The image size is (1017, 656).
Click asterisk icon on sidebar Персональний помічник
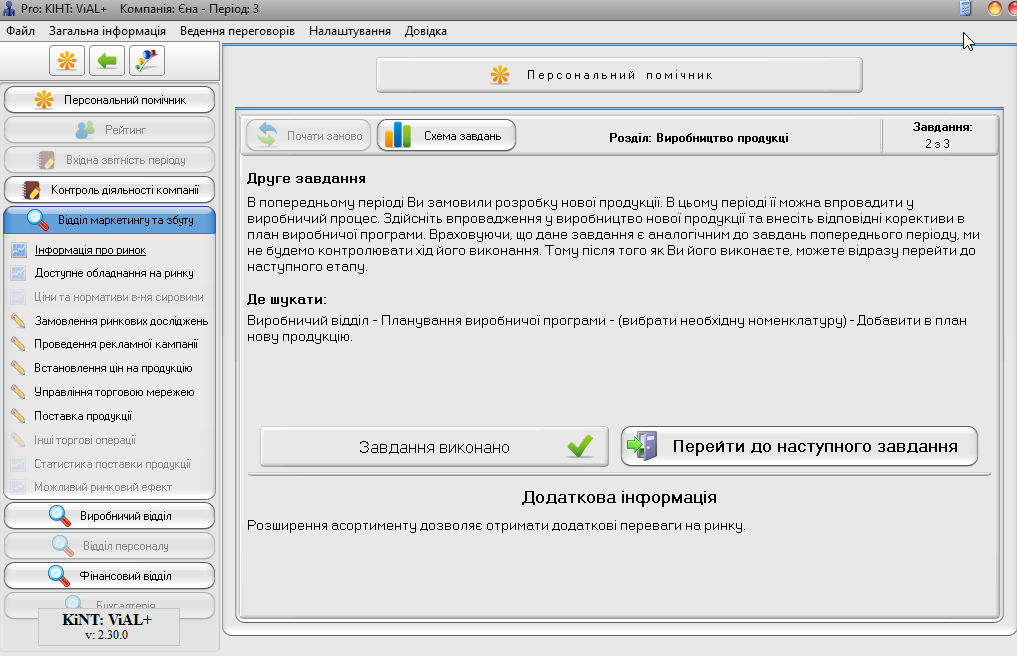click(43, 100)
